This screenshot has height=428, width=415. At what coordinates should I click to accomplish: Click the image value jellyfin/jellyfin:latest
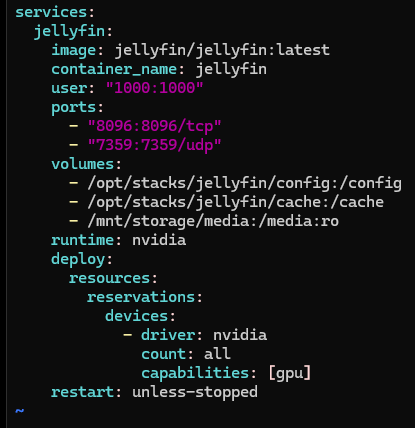click(222, 50)
